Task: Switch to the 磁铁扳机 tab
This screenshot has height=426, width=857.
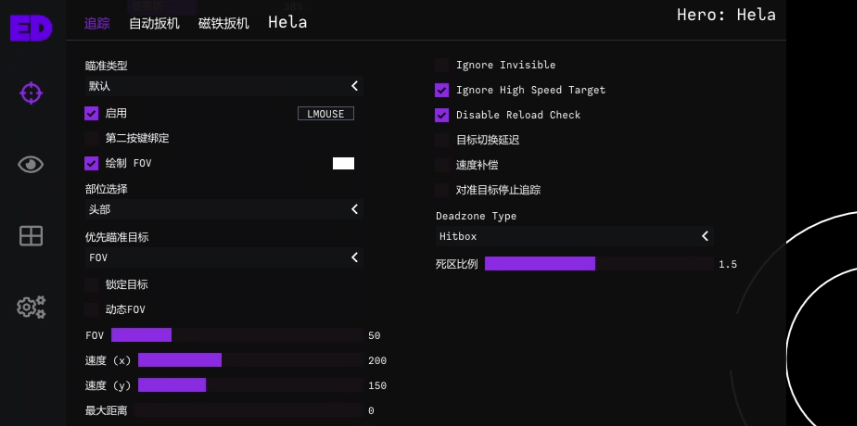Action: tap(224, 24)
